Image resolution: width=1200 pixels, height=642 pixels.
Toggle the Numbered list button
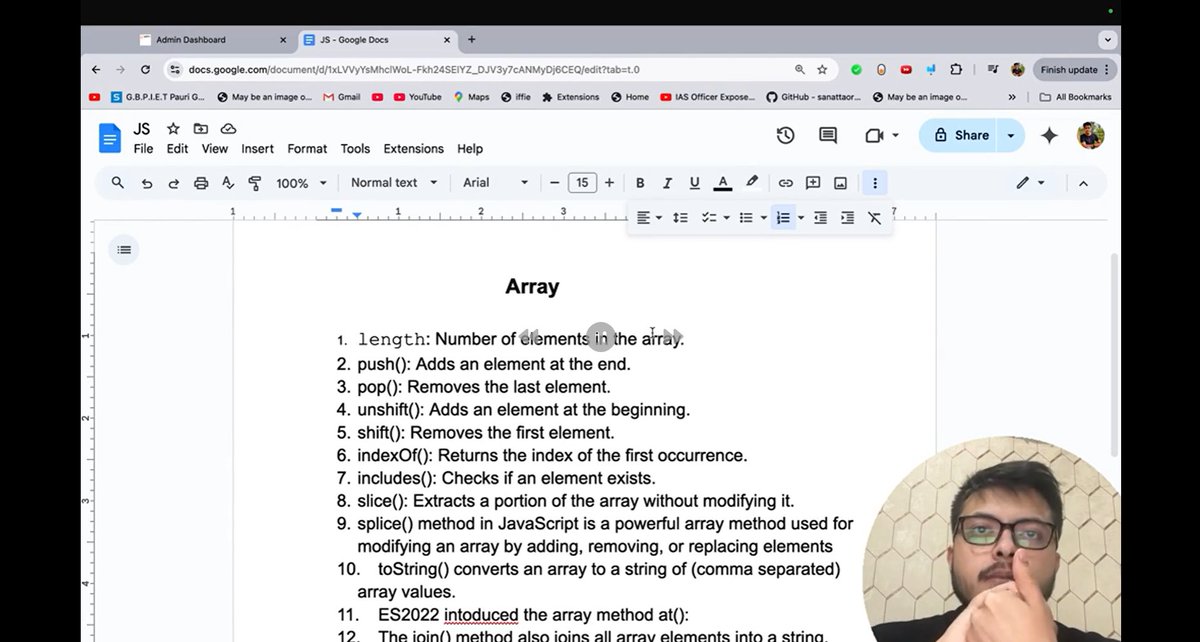click(783, 218)
